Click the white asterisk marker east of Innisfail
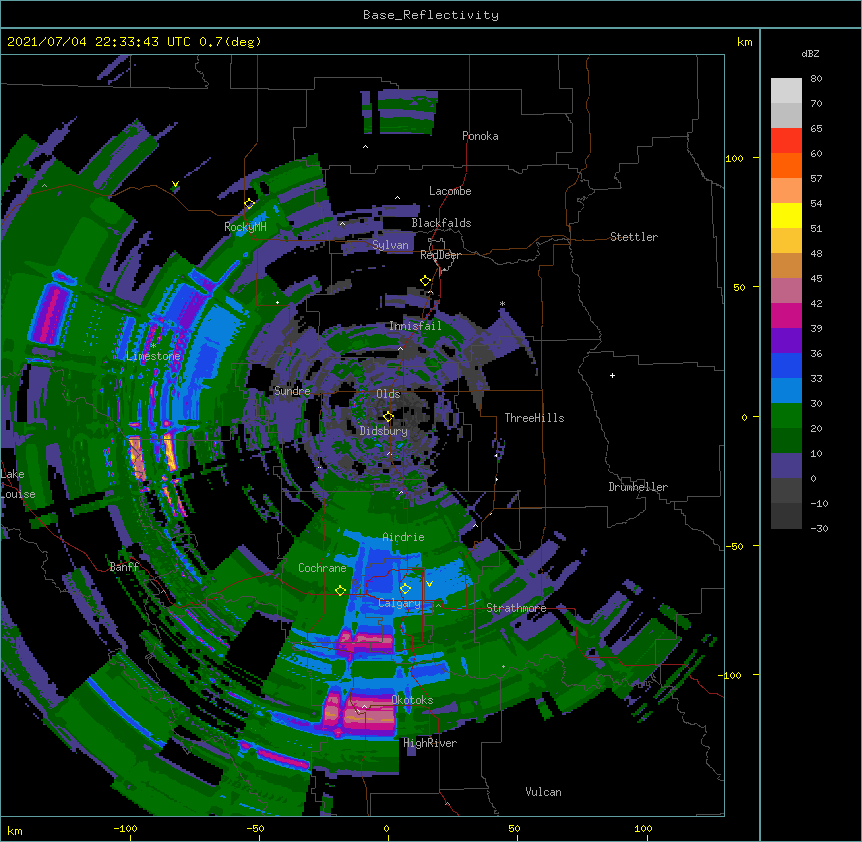 [x=502, y=304]
